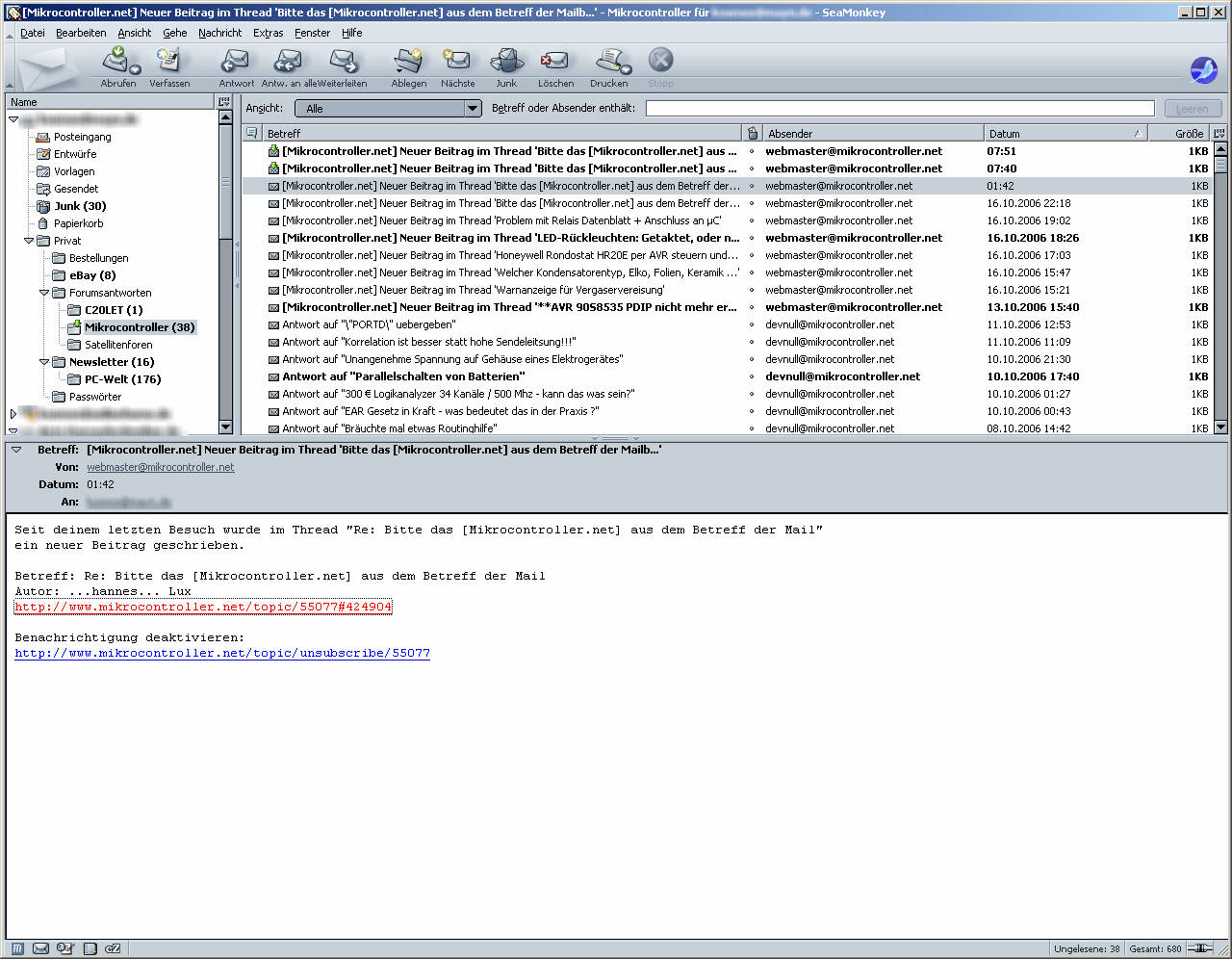Click the Weiterleiten forward icon

(x=343, y=61)
